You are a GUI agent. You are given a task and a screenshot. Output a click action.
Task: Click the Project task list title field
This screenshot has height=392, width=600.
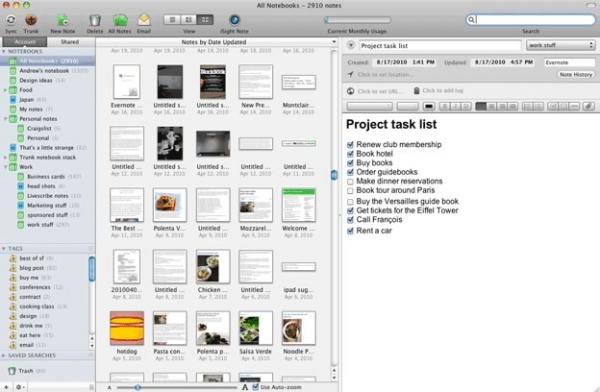coord(440,46)
